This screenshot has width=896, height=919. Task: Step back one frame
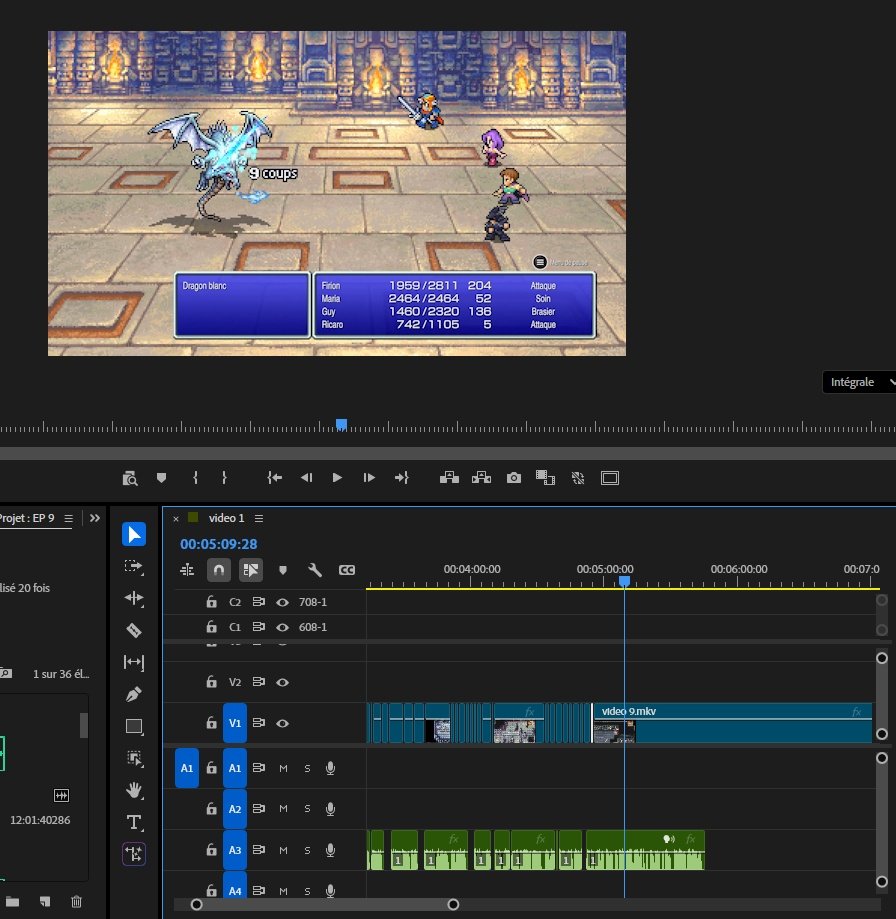[306, 478]
